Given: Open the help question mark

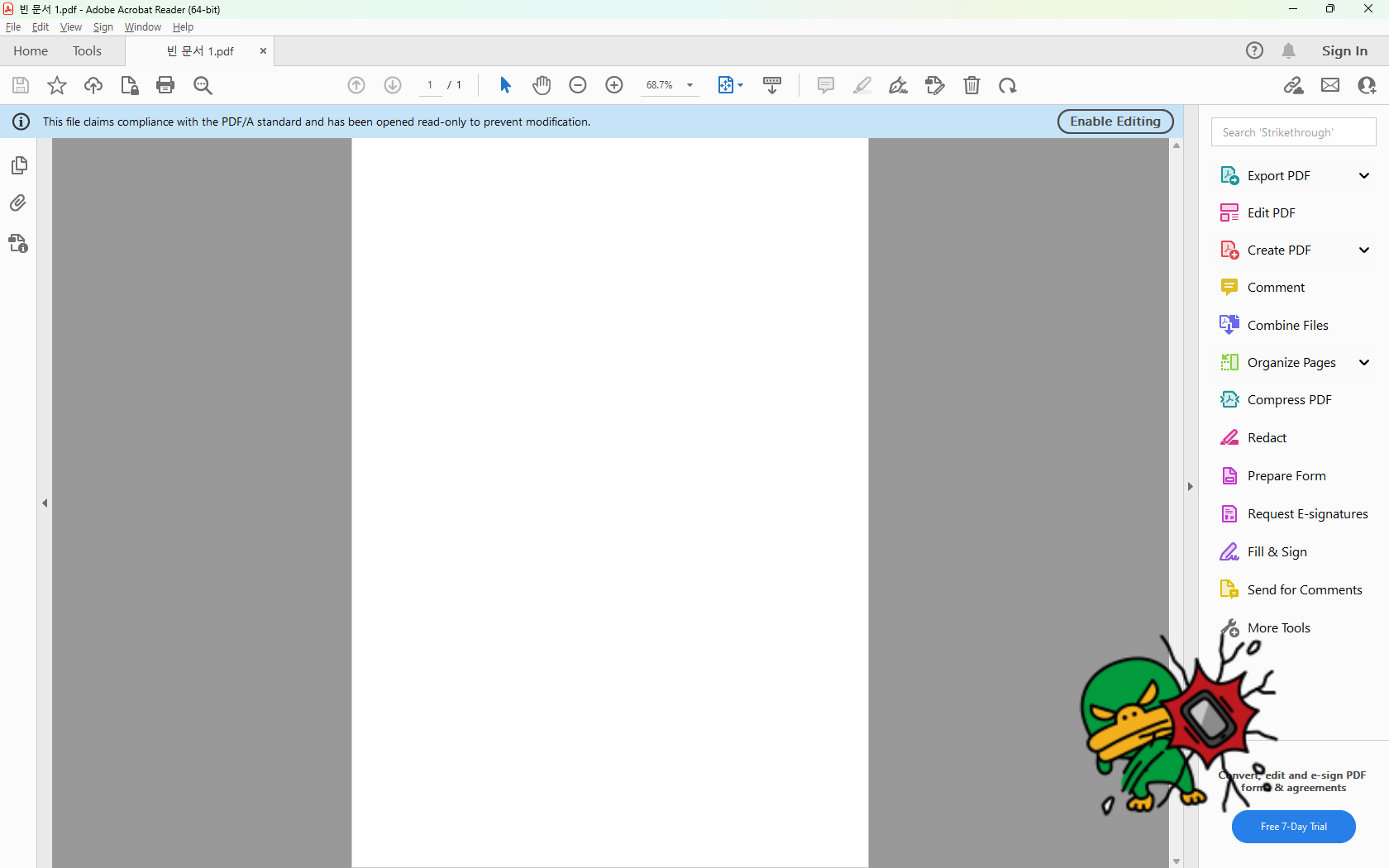Looking at the screenshot, I should coord(1254,50).
